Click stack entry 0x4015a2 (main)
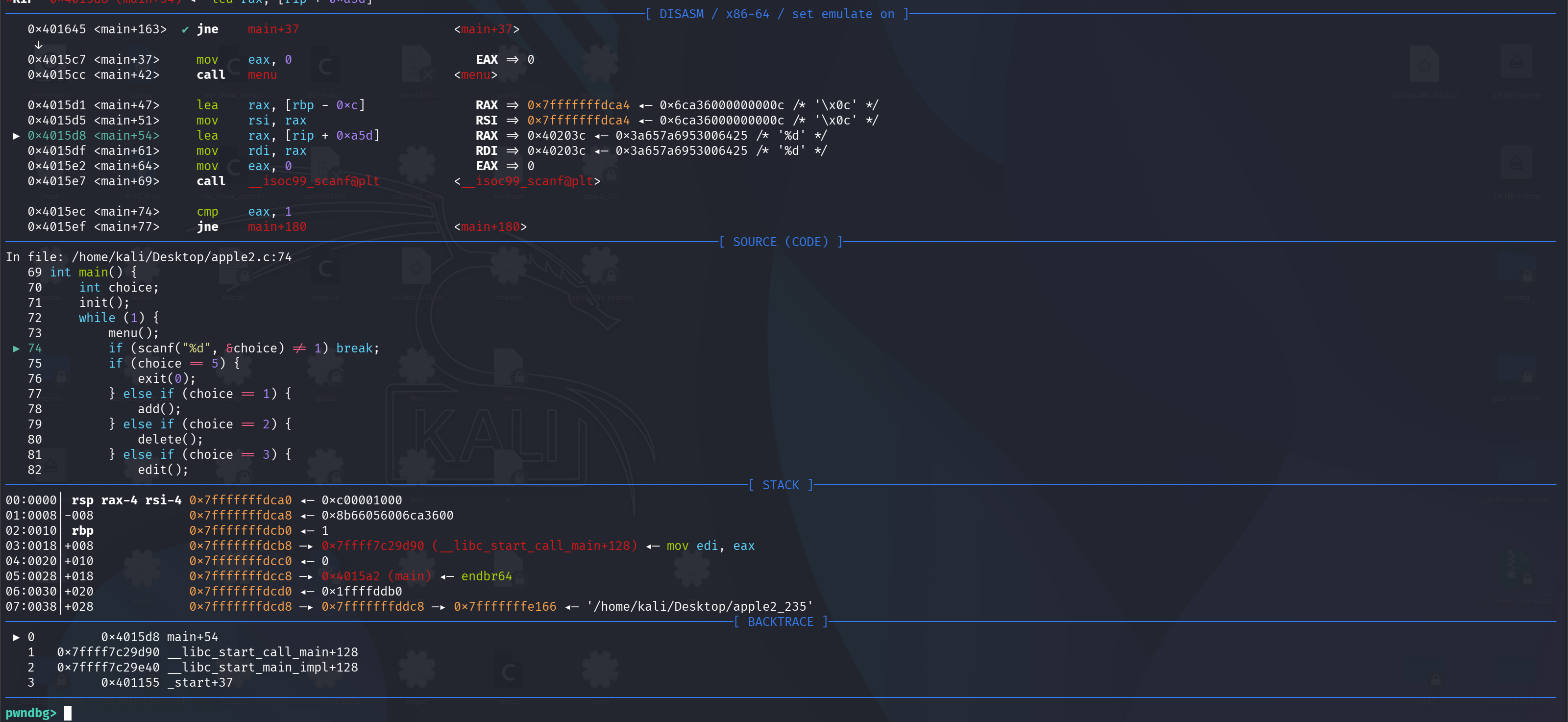This screenshot has height=722, width=1568. click(x=376, y=576)
